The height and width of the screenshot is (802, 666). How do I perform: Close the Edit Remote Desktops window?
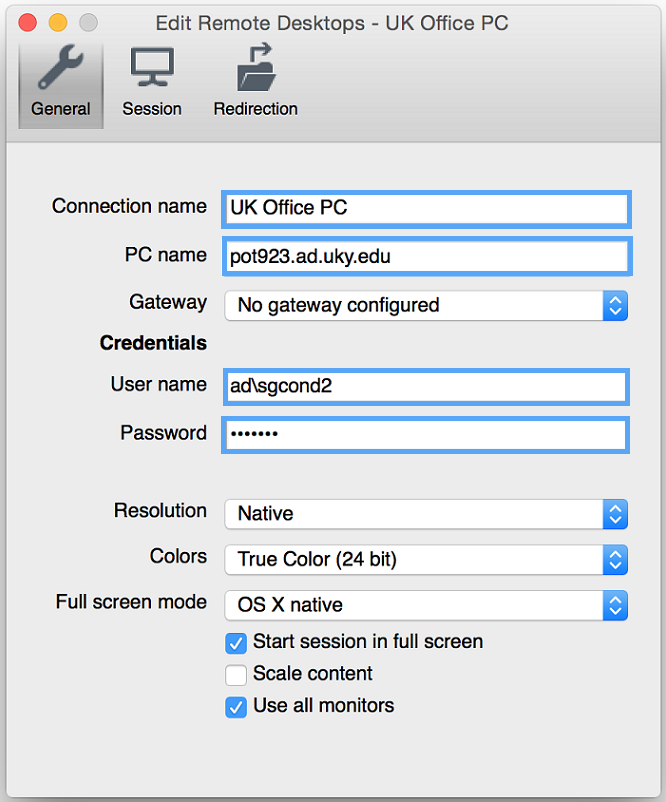[x=28, y=23]
